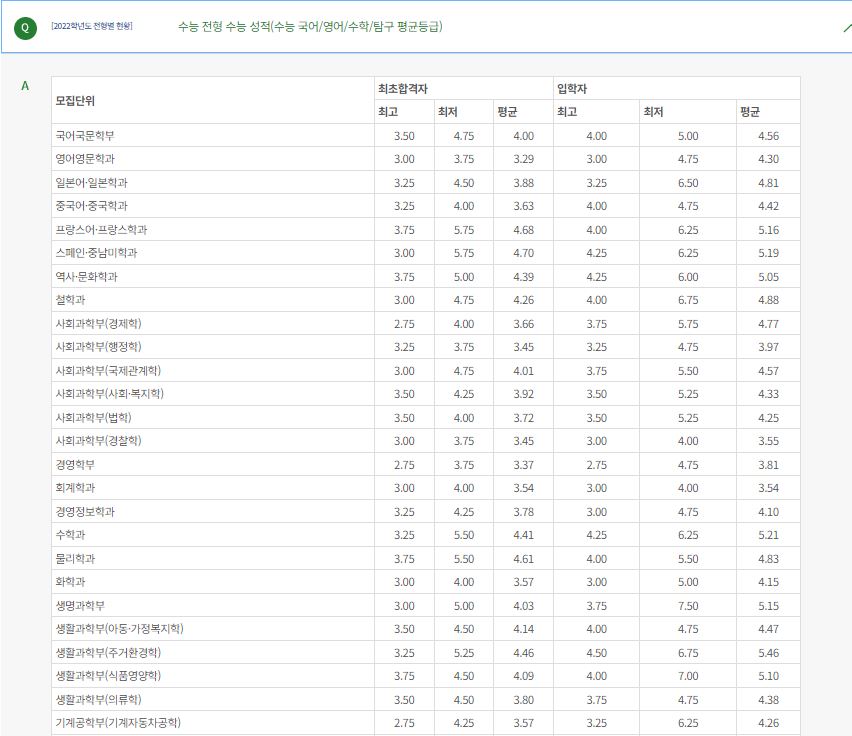Select the 사회과학부(사회·복지학) row name

[x=109, y=394]
